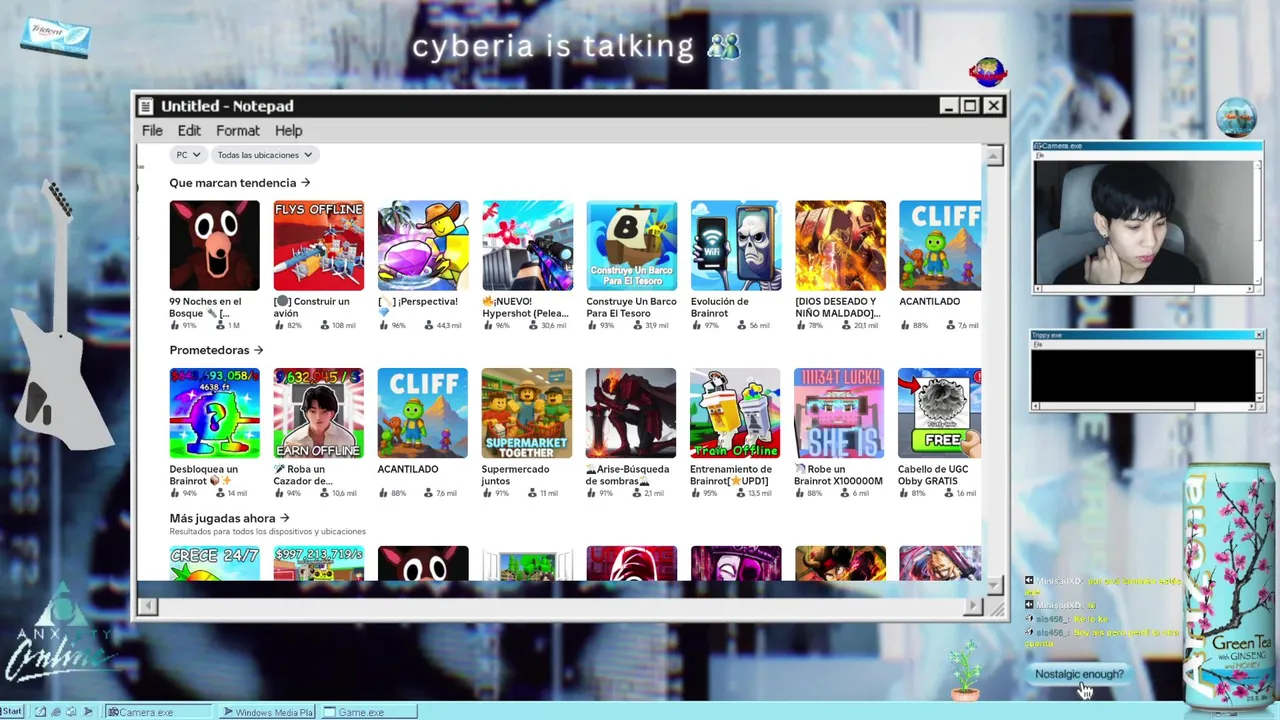Image resolution: width=1280 pixels, height=720 pixels.
Task: Click the Trident gum pack icon
Action: point(56,38)
